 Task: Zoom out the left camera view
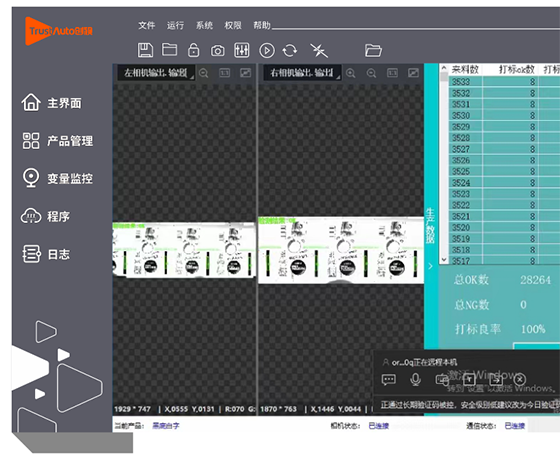coord(204,73)
